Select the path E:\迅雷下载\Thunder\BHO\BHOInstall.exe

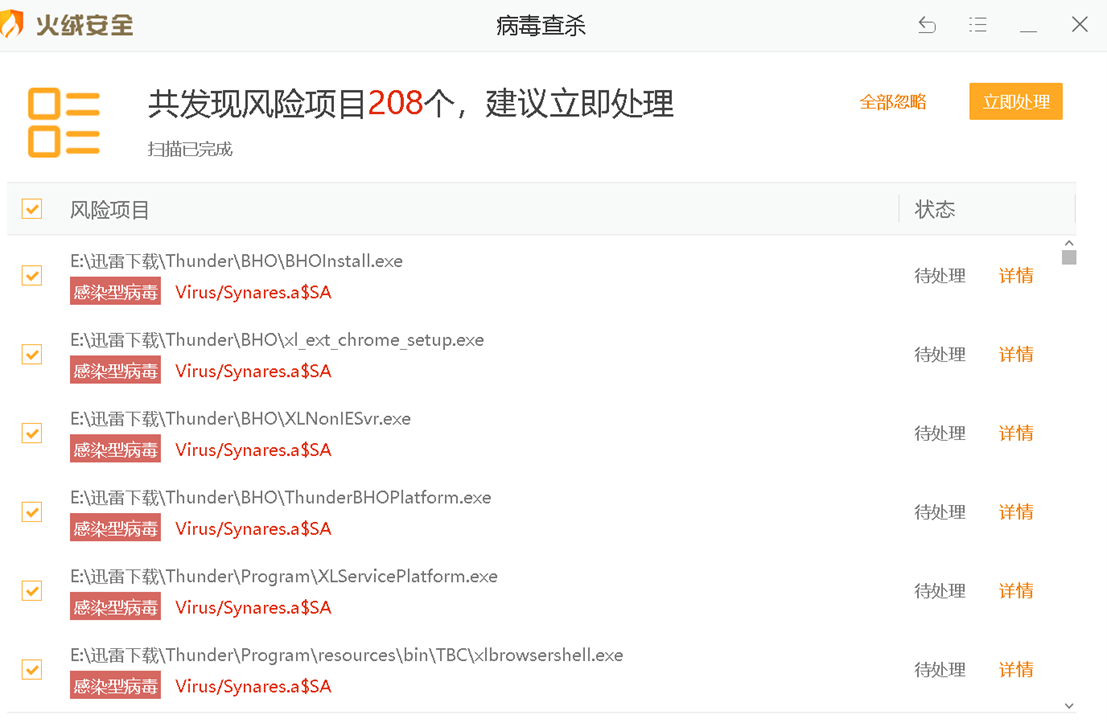pos(237,261)
